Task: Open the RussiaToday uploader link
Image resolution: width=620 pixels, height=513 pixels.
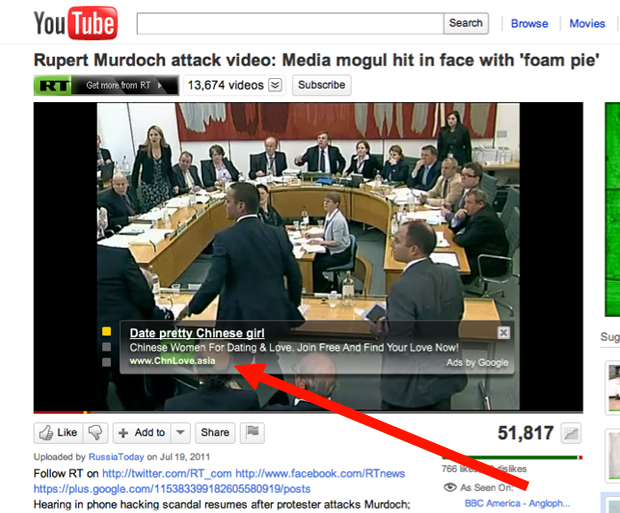Action: coord(116,457)
